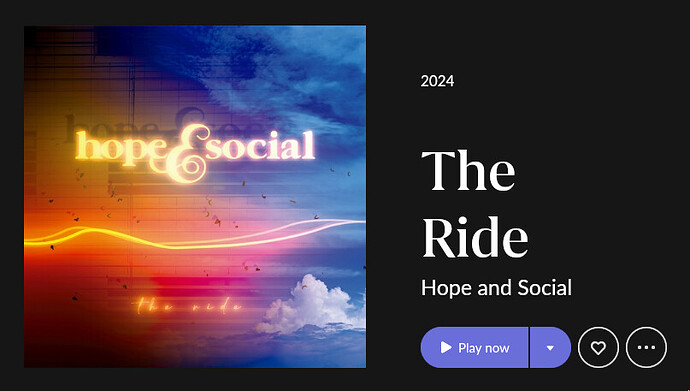This screenshot has width=690, height=391.
Task: Click the heart icon to favorite album
Action: click(598, 347)
